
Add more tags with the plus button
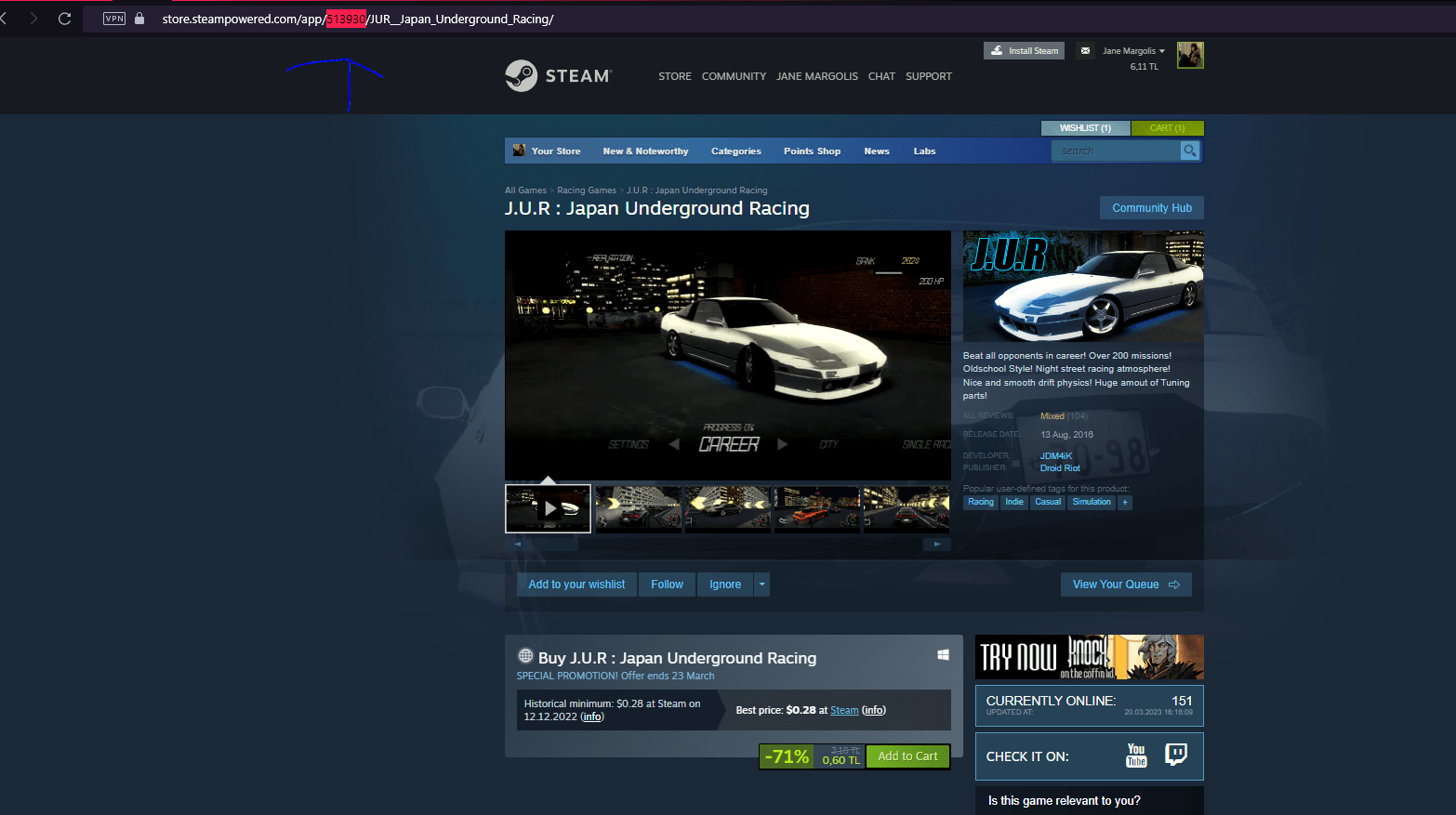coord(1125,502)
